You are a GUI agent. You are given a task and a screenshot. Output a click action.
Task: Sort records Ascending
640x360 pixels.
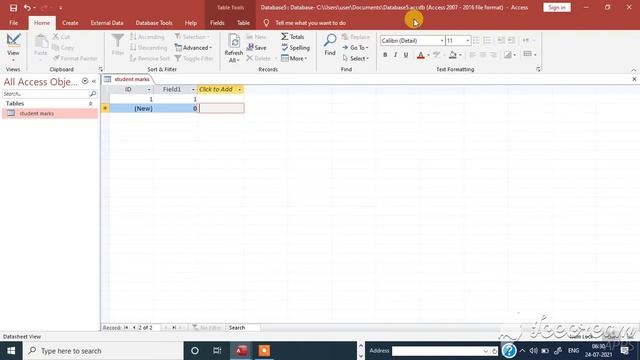pos(147,37)
